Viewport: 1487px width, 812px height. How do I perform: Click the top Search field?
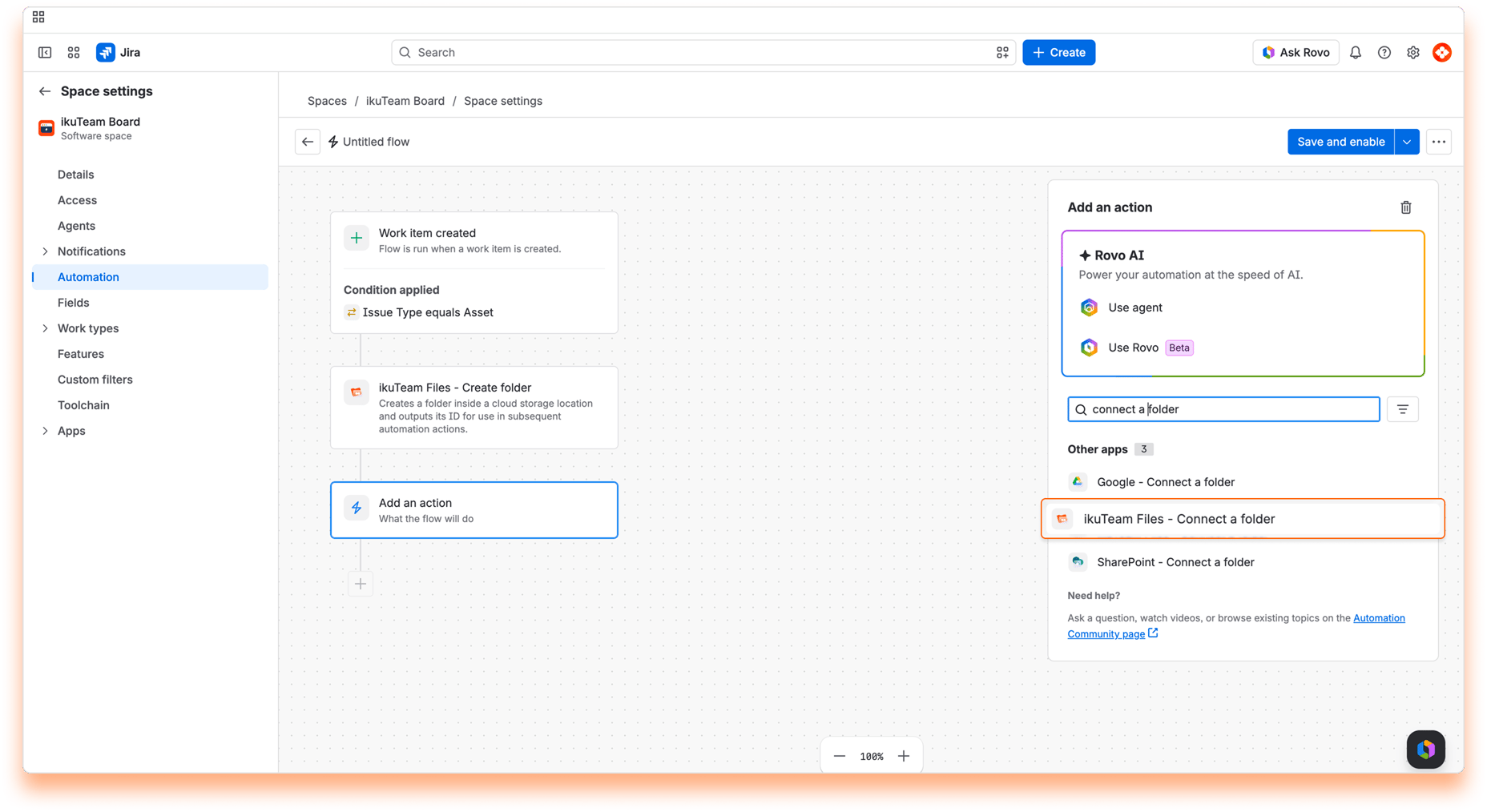[x=703, y=52]
